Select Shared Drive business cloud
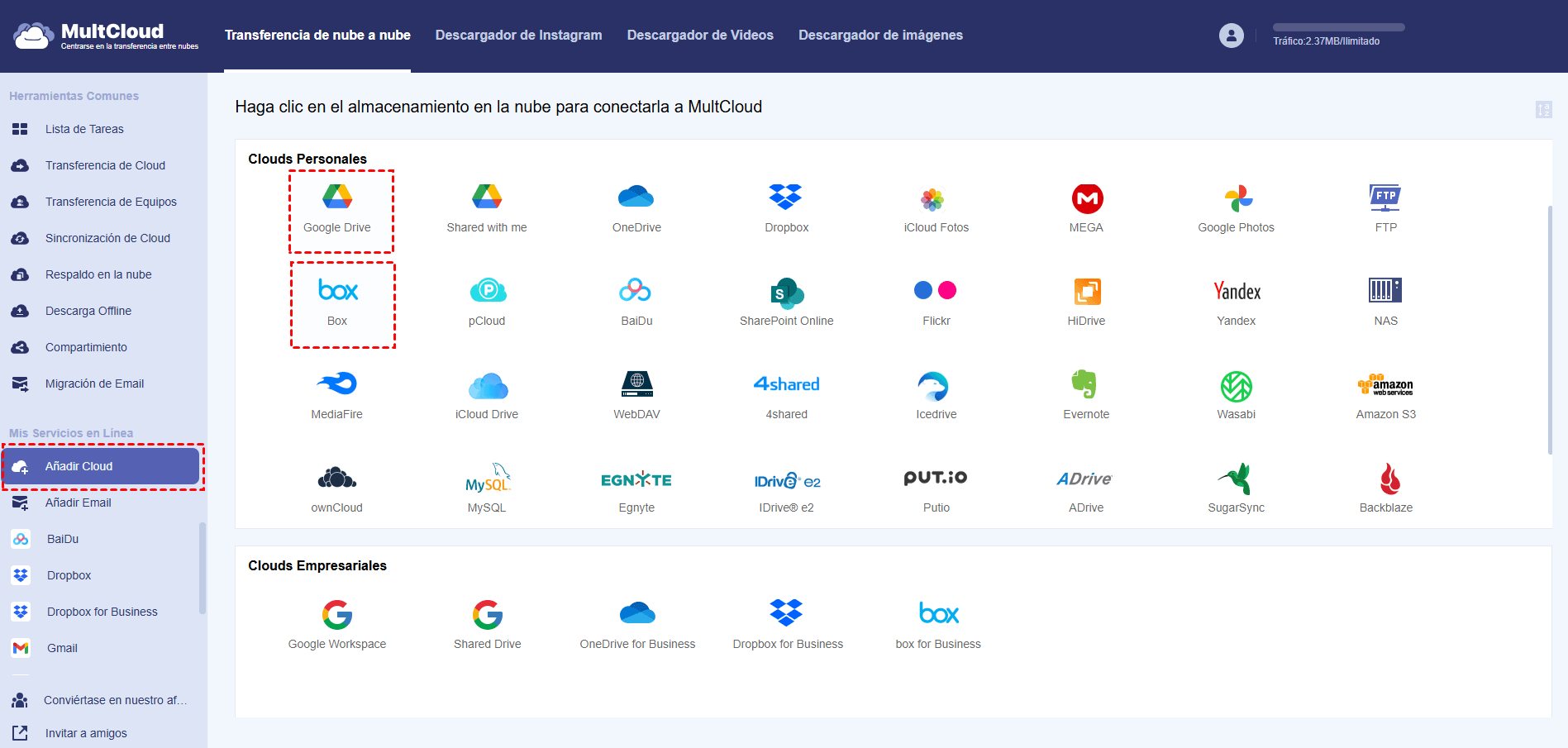Screen dimensions: 1568x748 pos(488,625)
